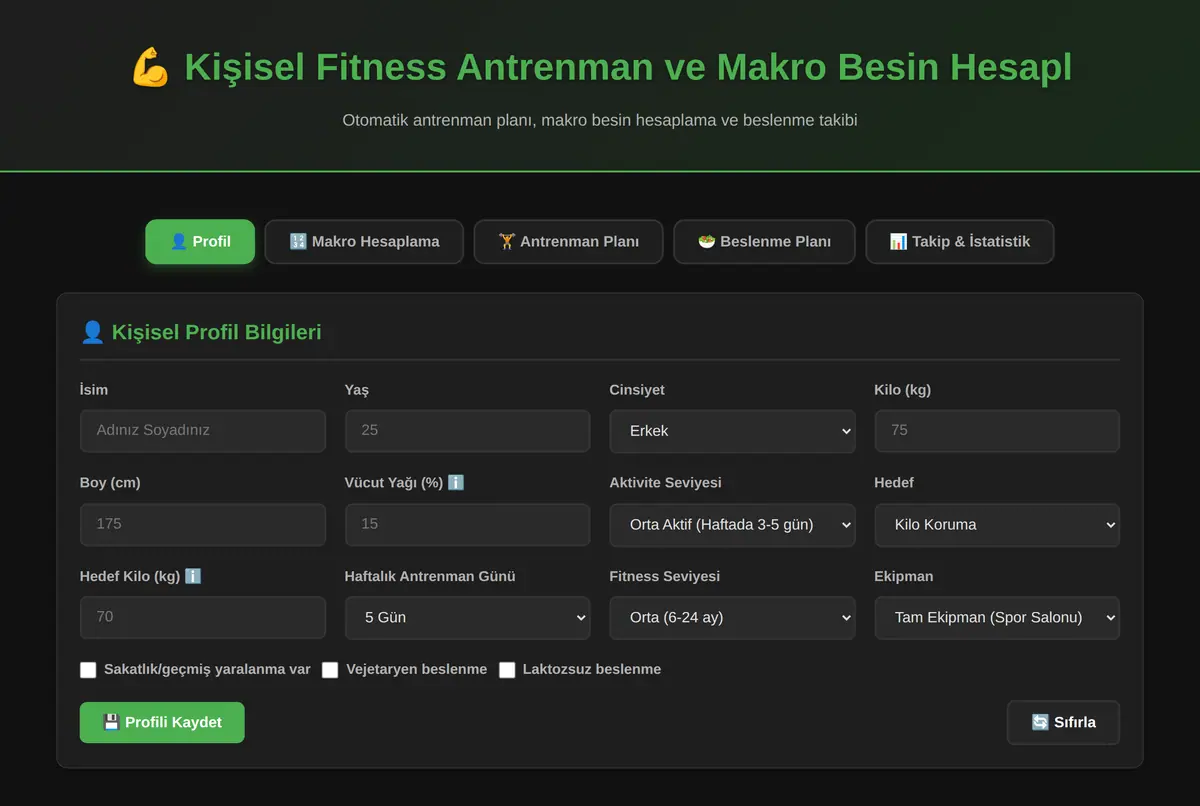Screen dimensions: 1200x806
Task: Focus the Vücut Yağı (%) input field
Action: tap(467, 525)
